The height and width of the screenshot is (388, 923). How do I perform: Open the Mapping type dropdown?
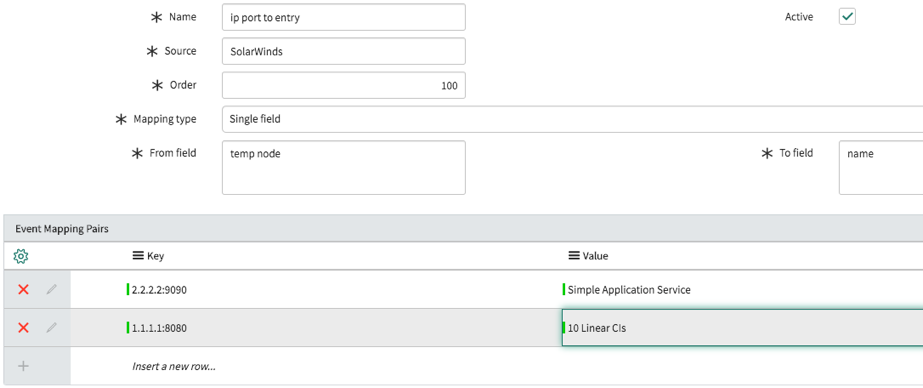click(572, 120)
